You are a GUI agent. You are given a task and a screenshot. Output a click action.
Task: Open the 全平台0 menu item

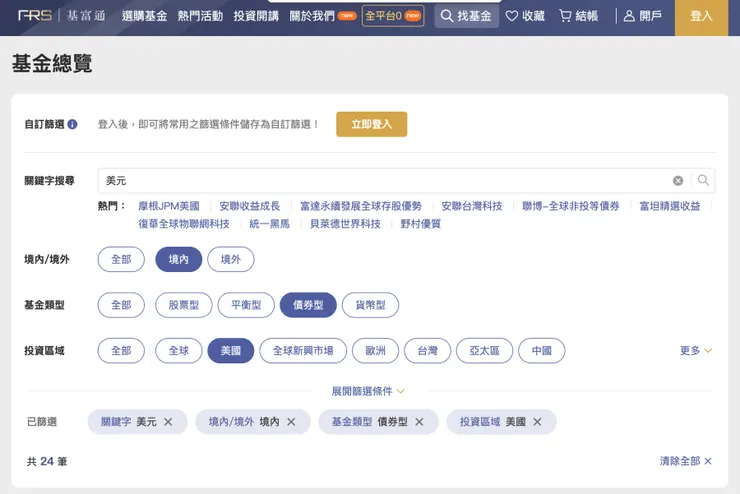point(393,16)
